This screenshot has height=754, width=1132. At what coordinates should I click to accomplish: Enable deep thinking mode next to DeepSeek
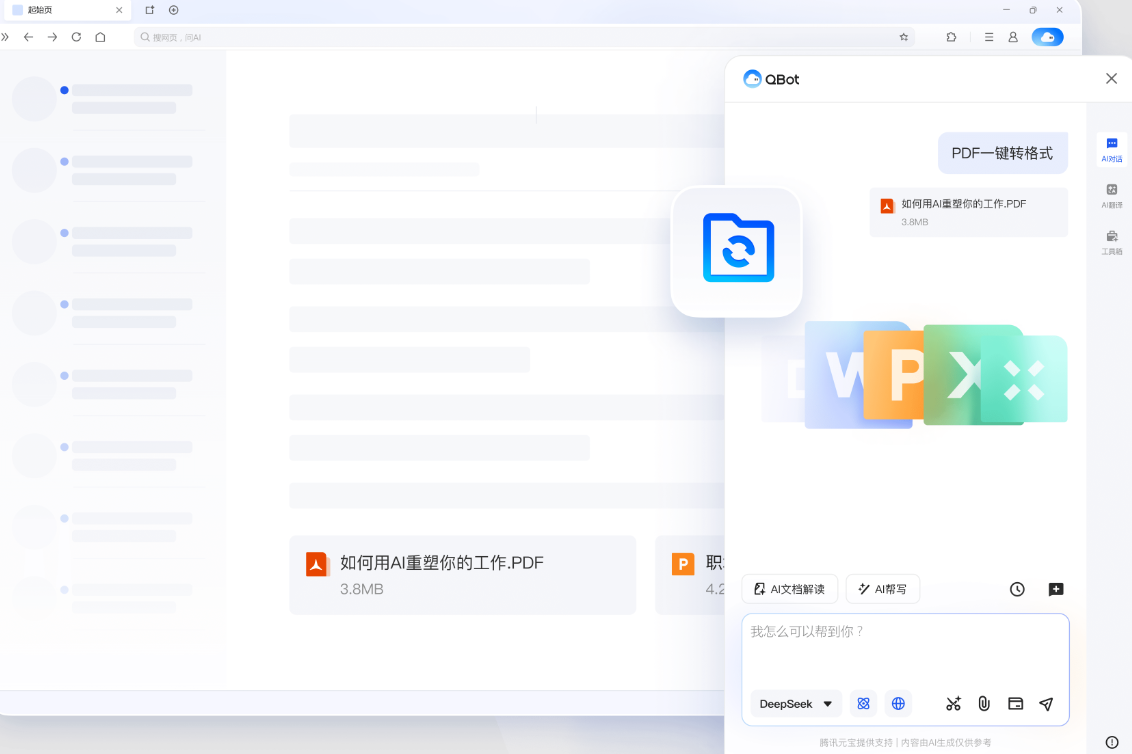click(863, 703)
